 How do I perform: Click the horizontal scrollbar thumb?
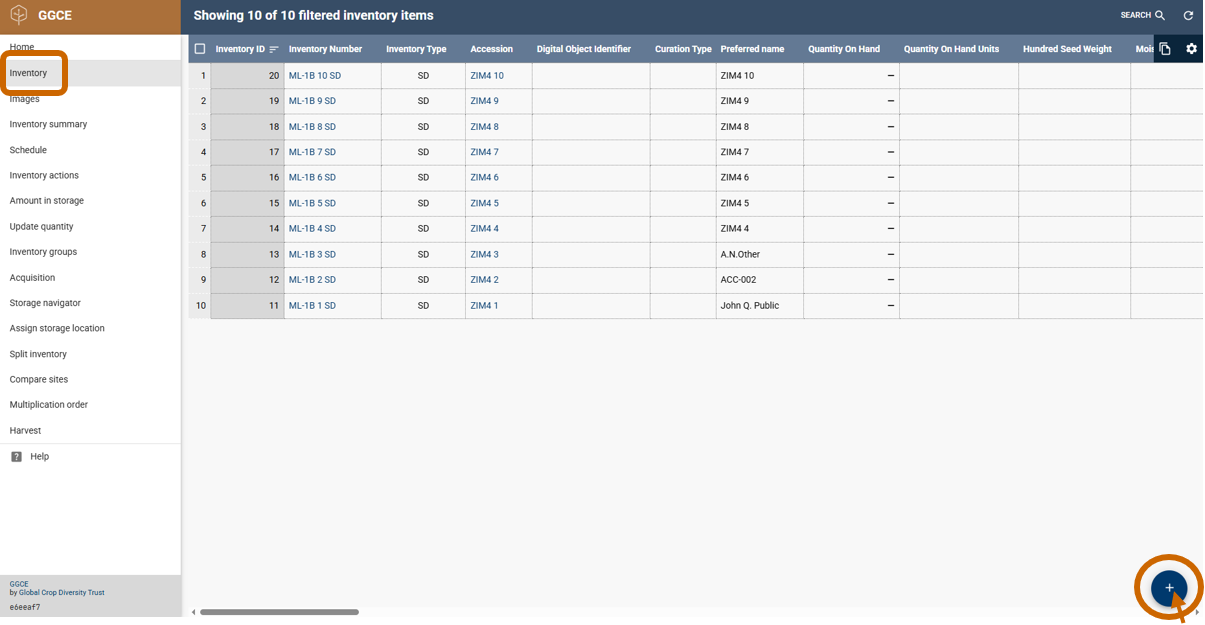pos(279,612)
